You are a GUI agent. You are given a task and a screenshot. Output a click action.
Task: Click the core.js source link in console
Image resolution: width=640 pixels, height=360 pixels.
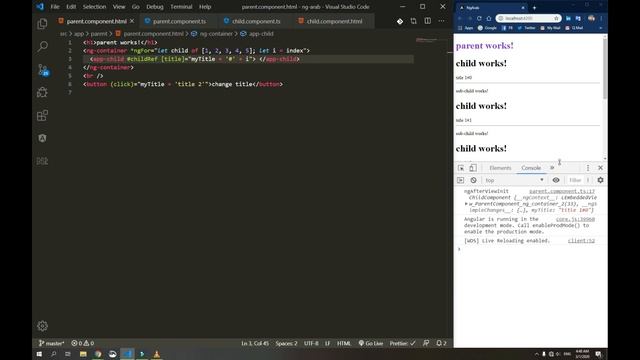pos(575,219)
